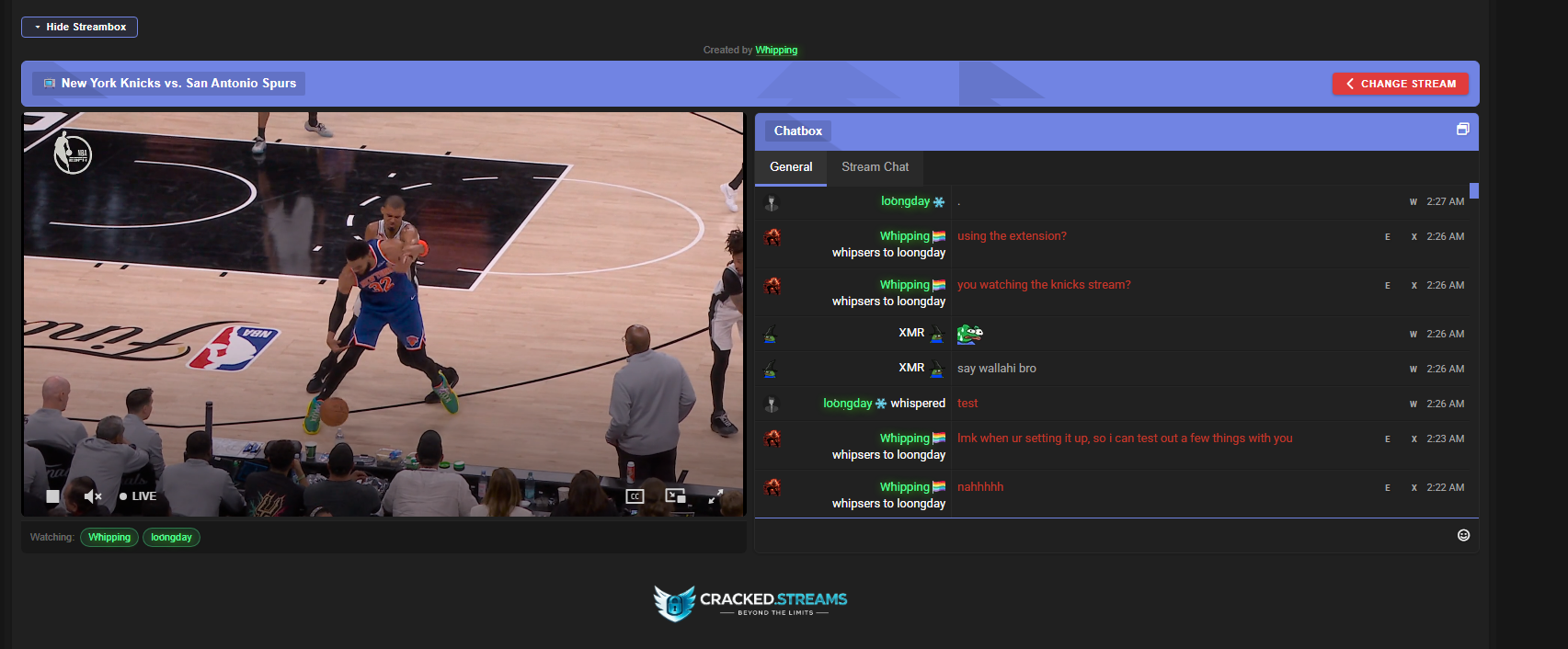Click the E icon on 'you watching the knicks stream?' message
The width and height of the screenshot is (1568, 649).
(x=1388, y=286)
